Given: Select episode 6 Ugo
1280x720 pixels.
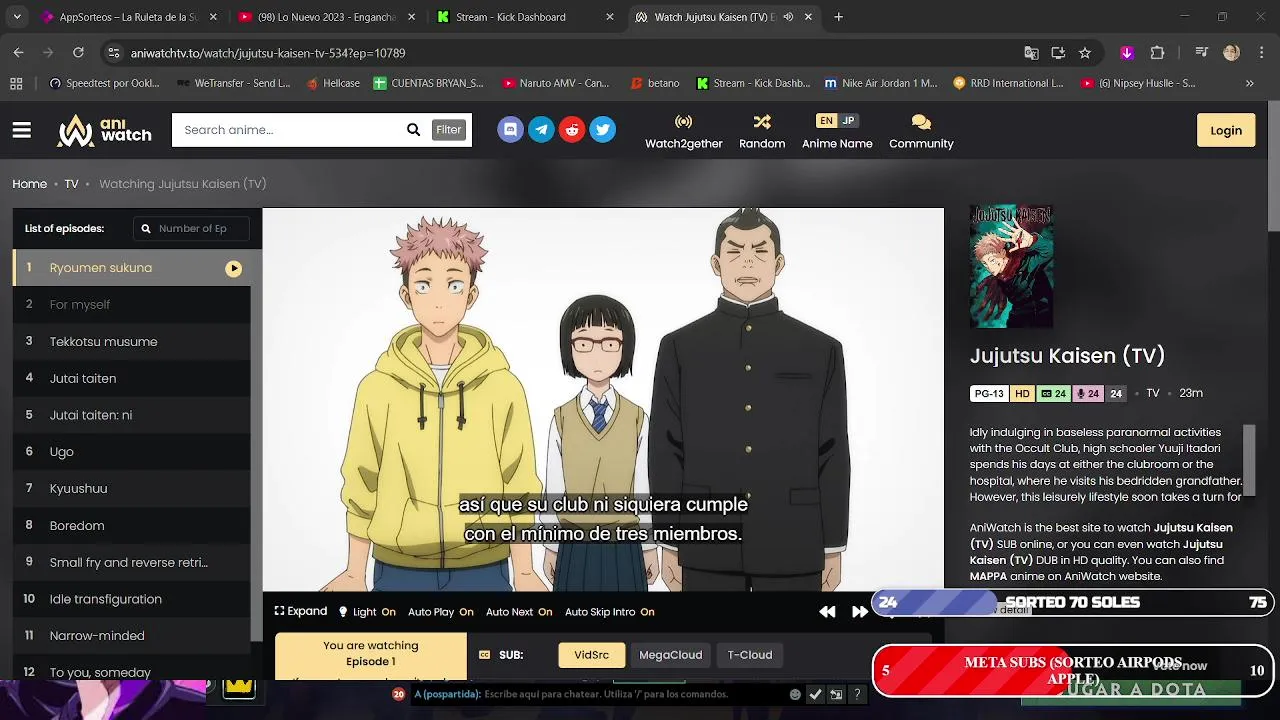Looking at the screenshot, I should 131,452.
